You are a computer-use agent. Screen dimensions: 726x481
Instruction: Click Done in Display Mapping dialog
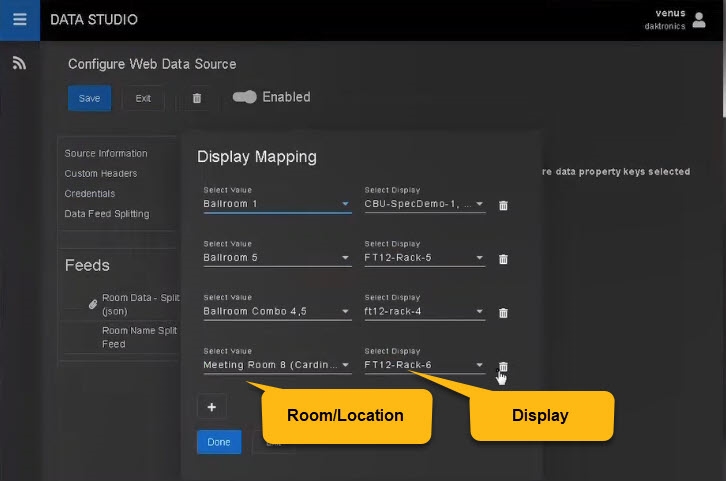218,442
